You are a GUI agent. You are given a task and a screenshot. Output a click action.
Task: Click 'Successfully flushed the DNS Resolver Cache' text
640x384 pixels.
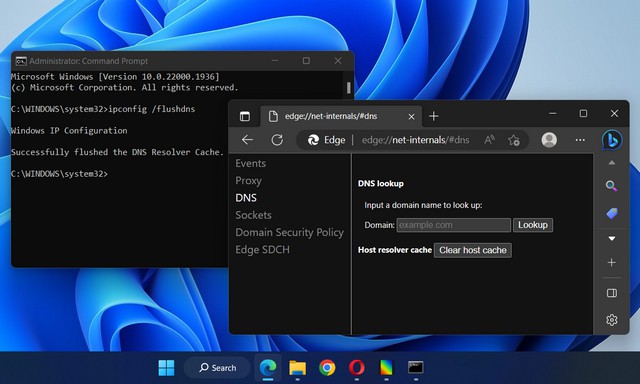pyautogui.click(x=118, y=152)
